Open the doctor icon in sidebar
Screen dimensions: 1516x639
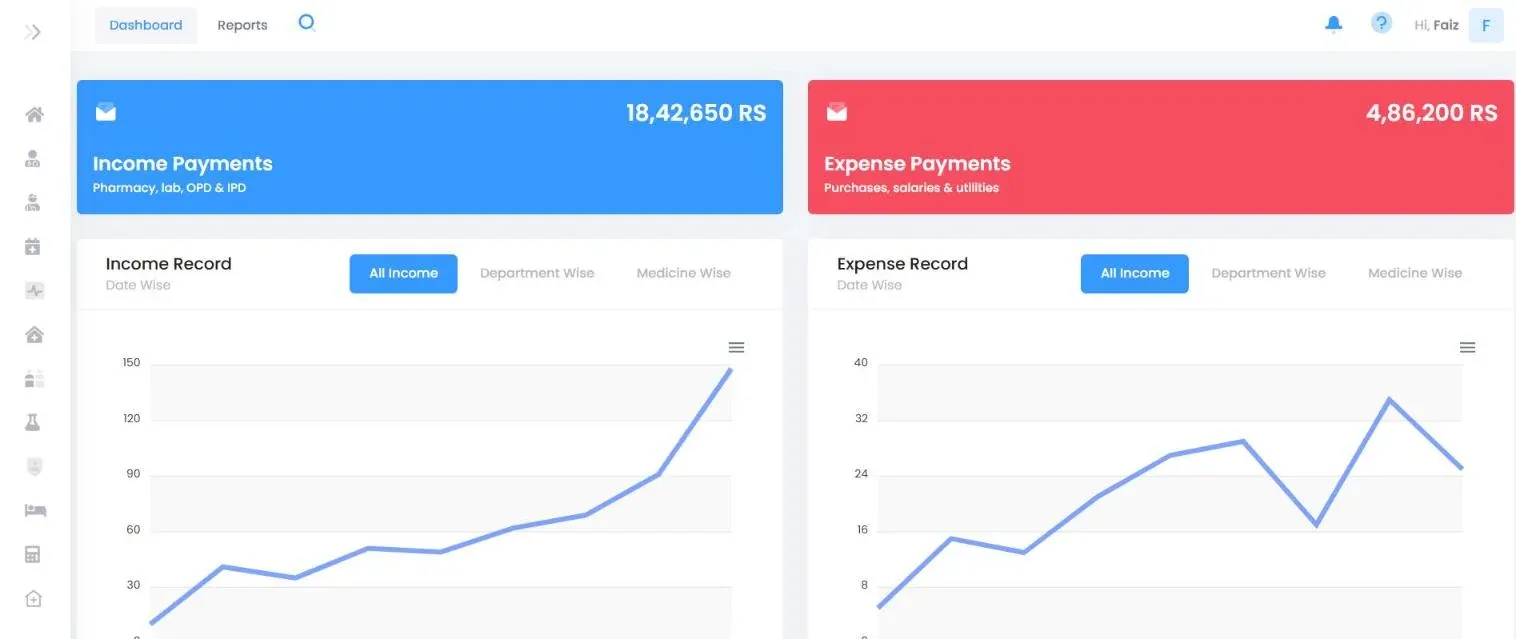pos(33,158)
